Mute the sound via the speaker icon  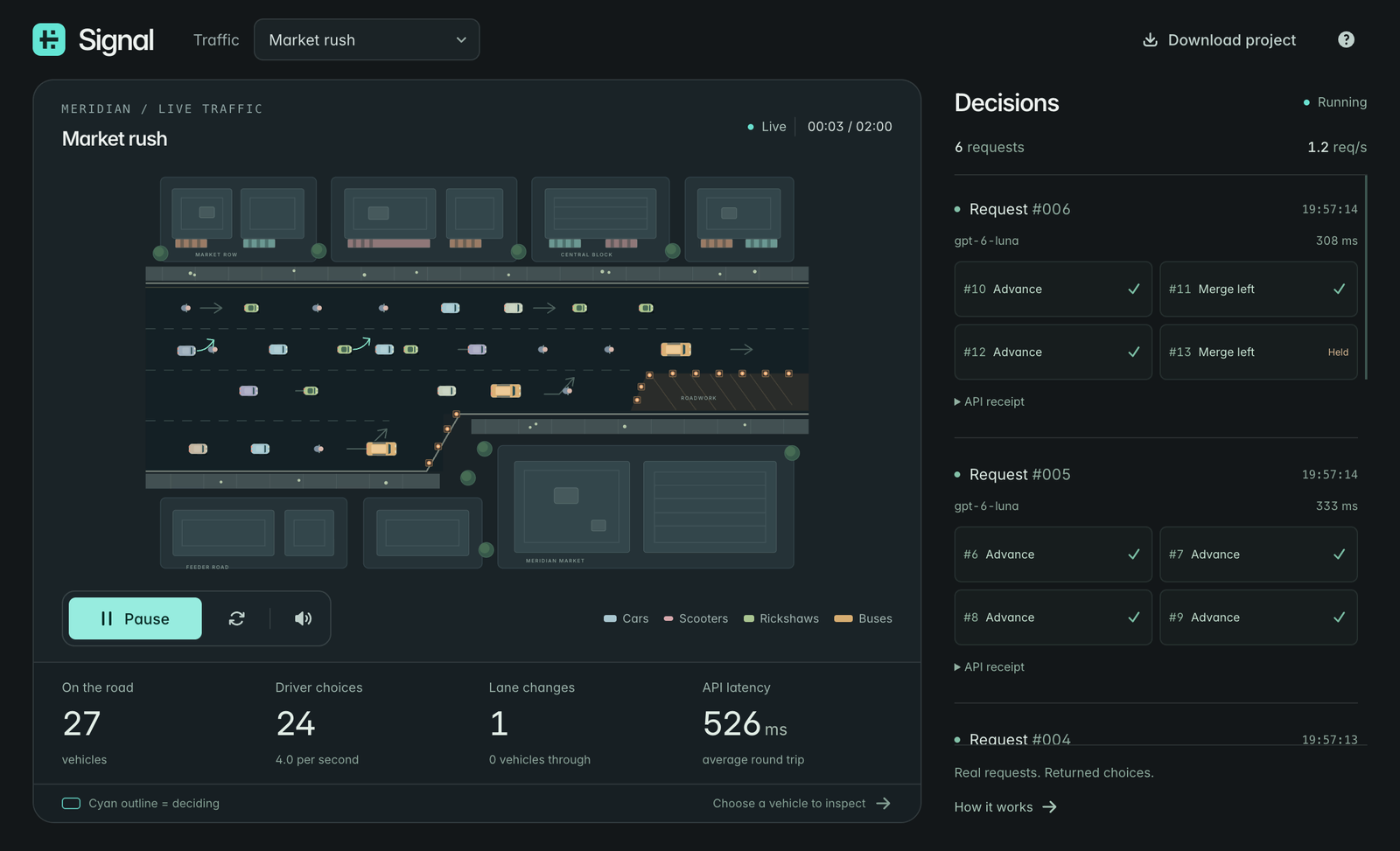(303, 618)
